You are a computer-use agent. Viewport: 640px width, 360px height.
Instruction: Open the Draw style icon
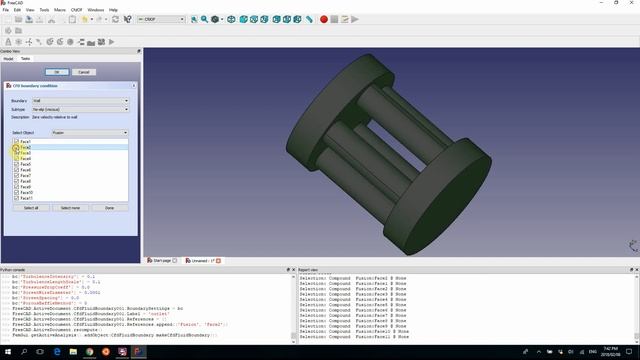click(x=215, y=19)
